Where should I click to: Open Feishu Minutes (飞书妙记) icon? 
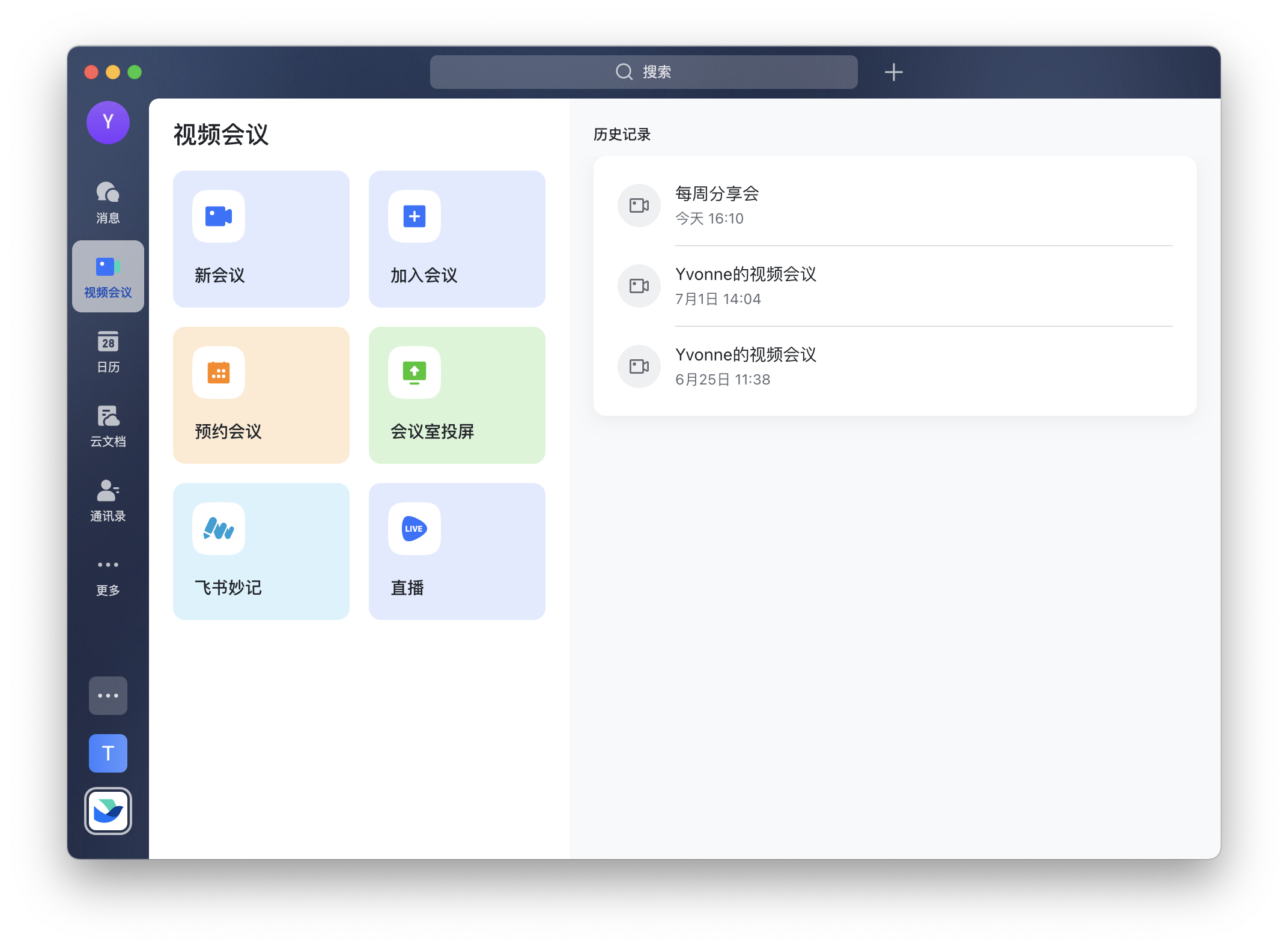pos(219,529)
